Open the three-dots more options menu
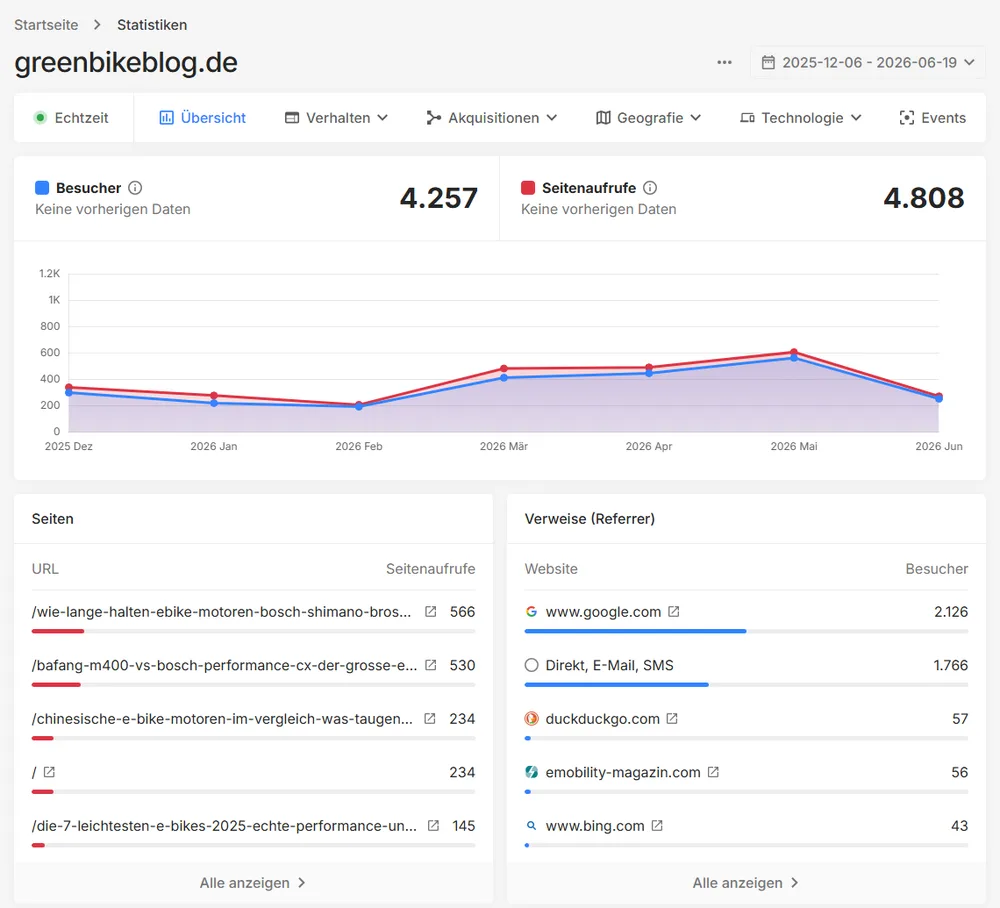The image size is (1000, 908). [x=724, y=62]
